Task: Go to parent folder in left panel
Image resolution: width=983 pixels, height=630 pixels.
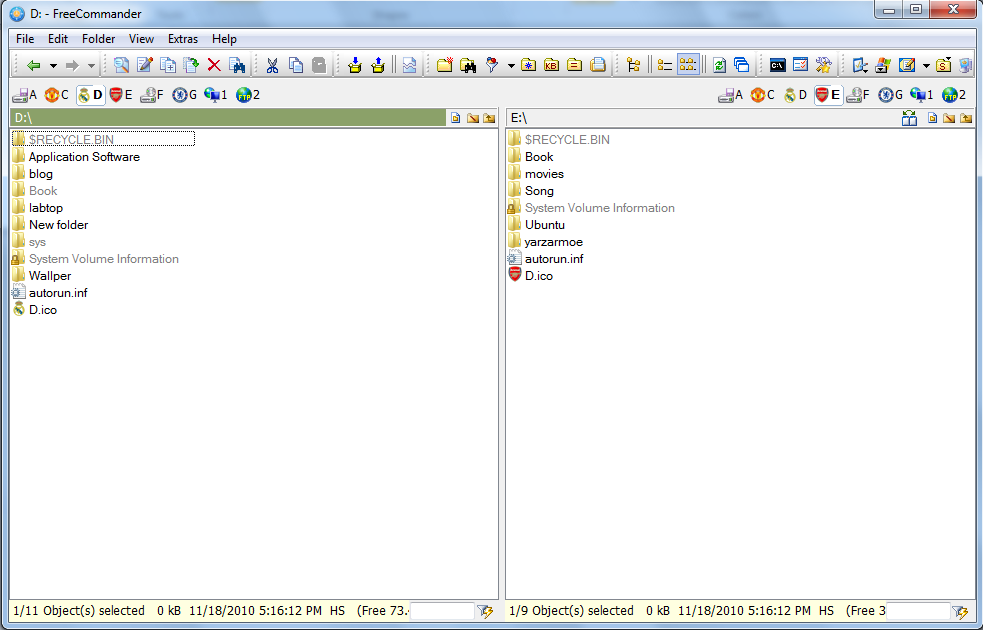Action: [x=489, y=118]
